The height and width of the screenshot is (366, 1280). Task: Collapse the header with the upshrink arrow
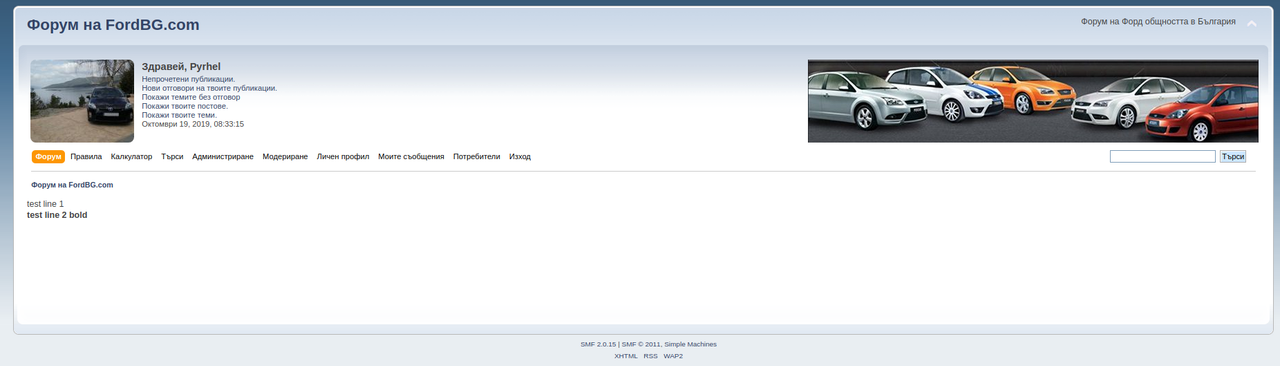(1251, 23)
